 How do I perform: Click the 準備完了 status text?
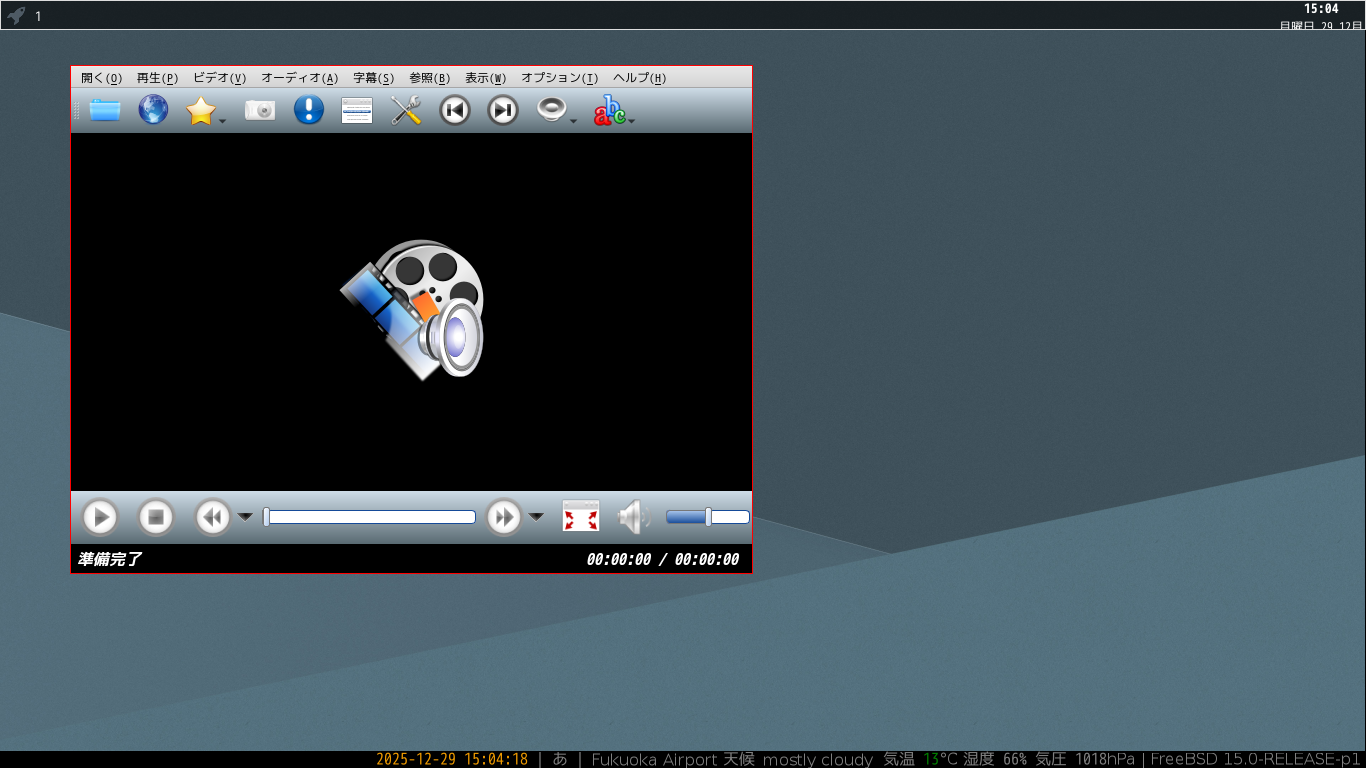point(110,559)
